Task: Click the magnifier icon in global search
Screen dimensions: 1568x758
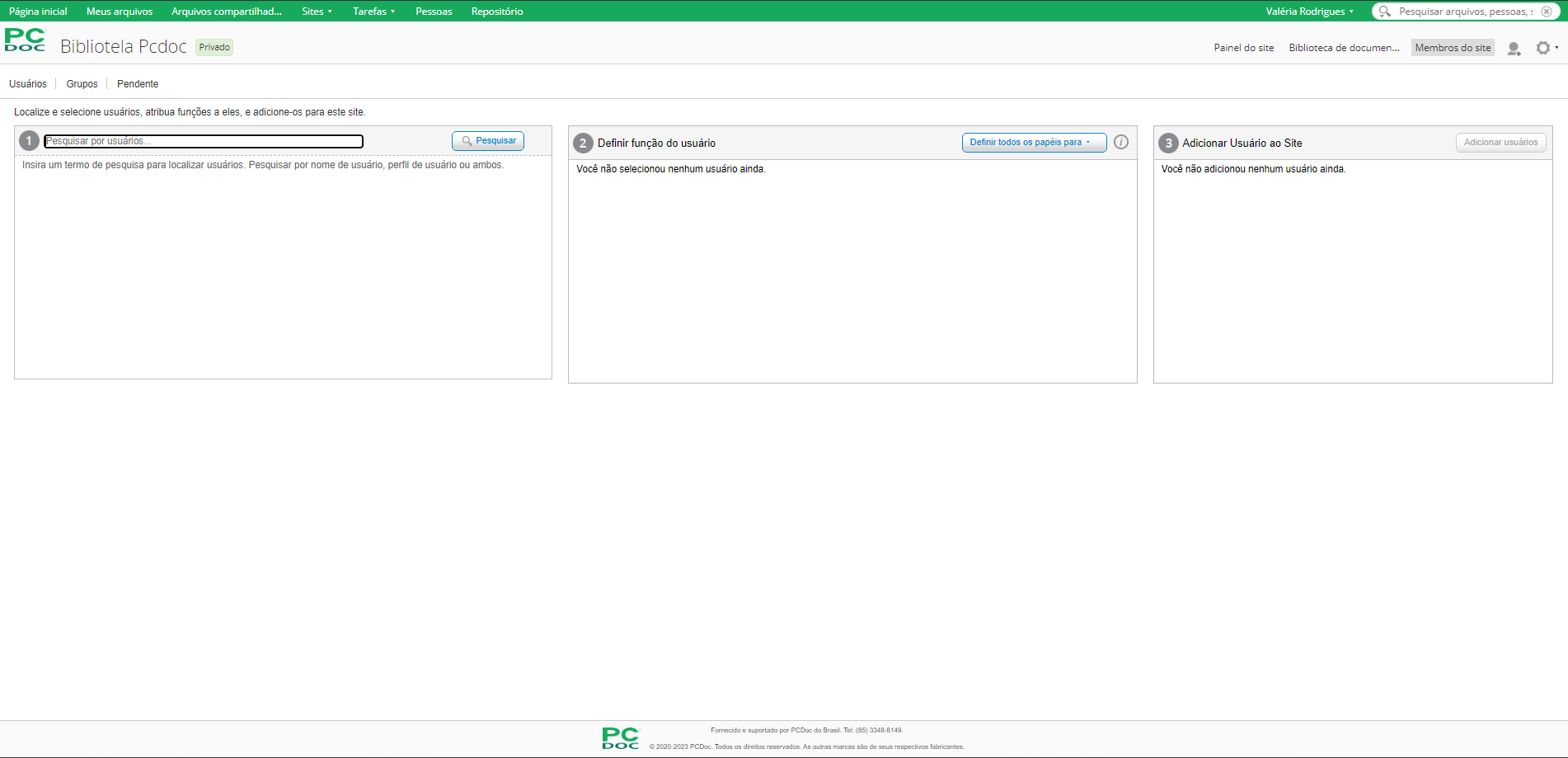Action: pos(1384,12)
